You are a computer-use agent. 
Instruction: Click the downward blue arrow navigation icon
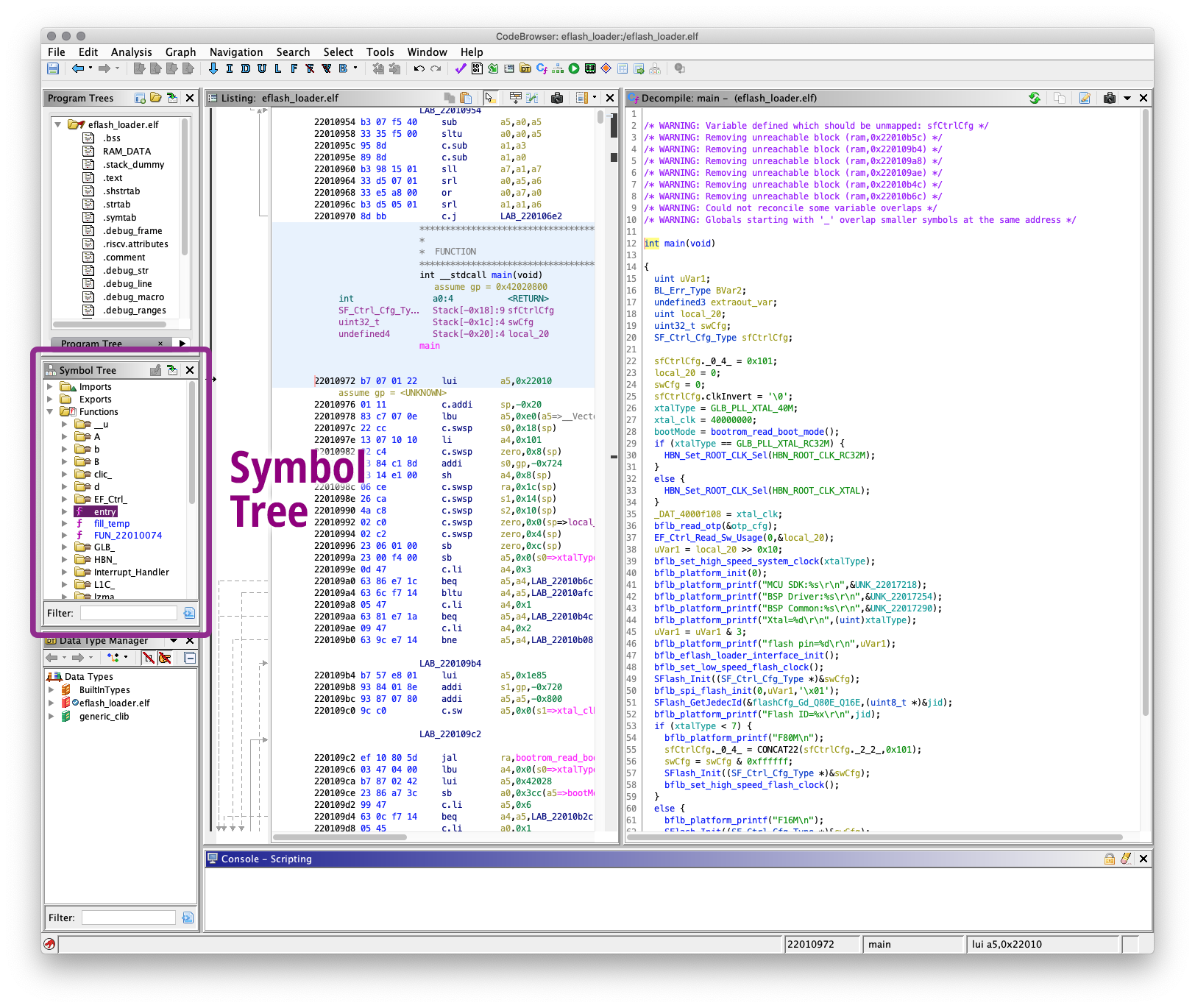(213, 68)
